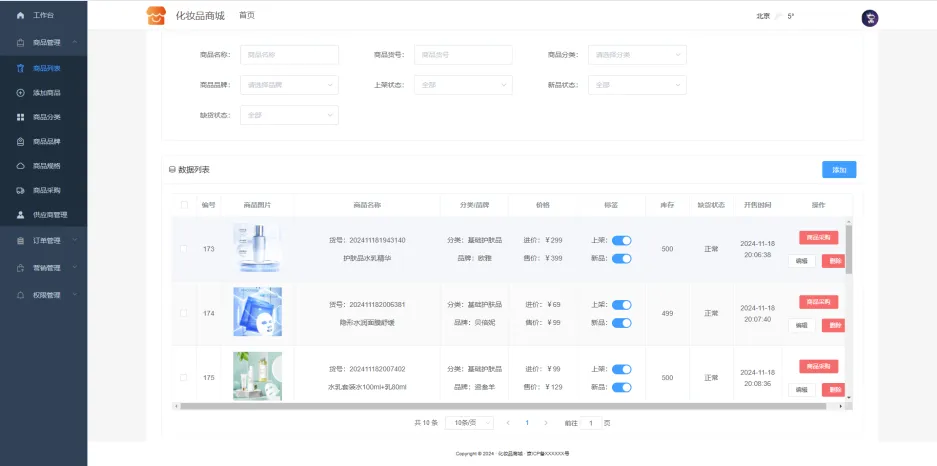Screen dimensions: 937x466
Task: Click the blue 添加 button
Action: pos(838,170)
